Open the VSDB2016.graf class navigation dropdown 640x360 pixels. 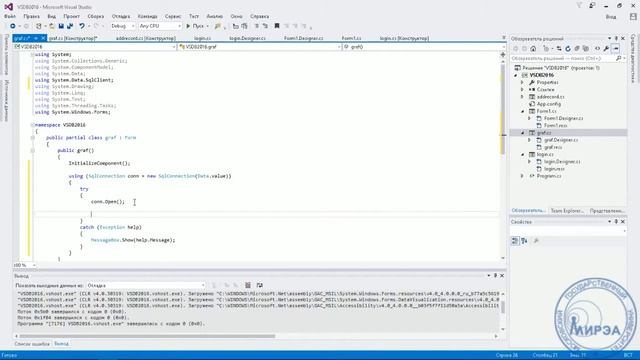click(x=260, y=47)
